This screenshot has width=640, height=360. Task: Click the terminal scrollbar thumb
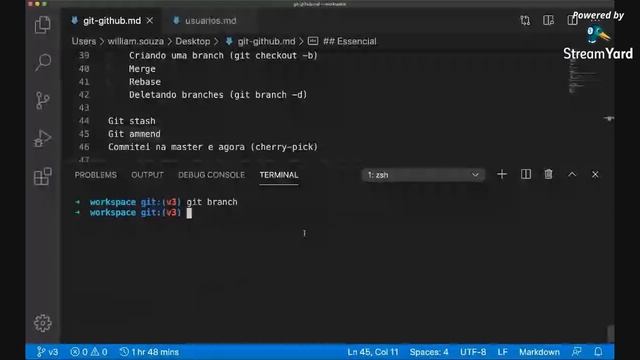[x=610, y=333]
